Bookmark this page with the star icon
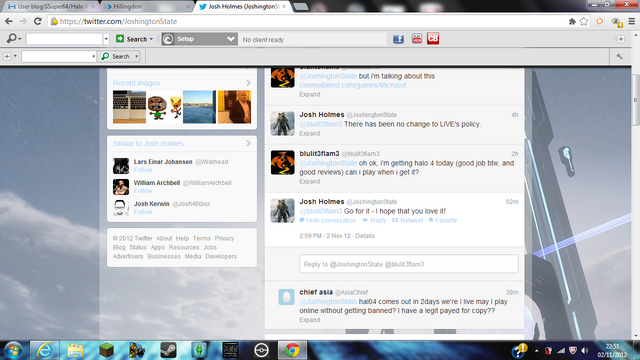 tap(584, 21)
